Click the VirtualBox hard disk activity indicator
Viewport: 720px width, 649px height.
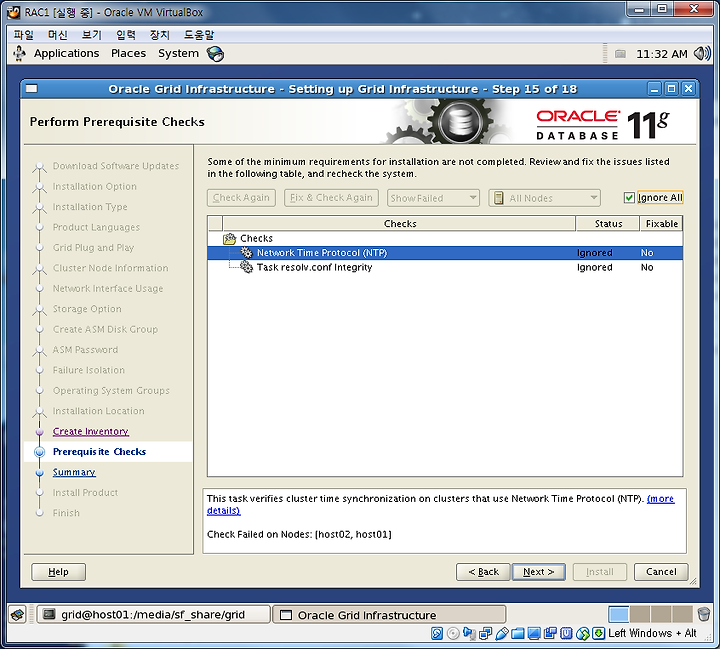437,634
